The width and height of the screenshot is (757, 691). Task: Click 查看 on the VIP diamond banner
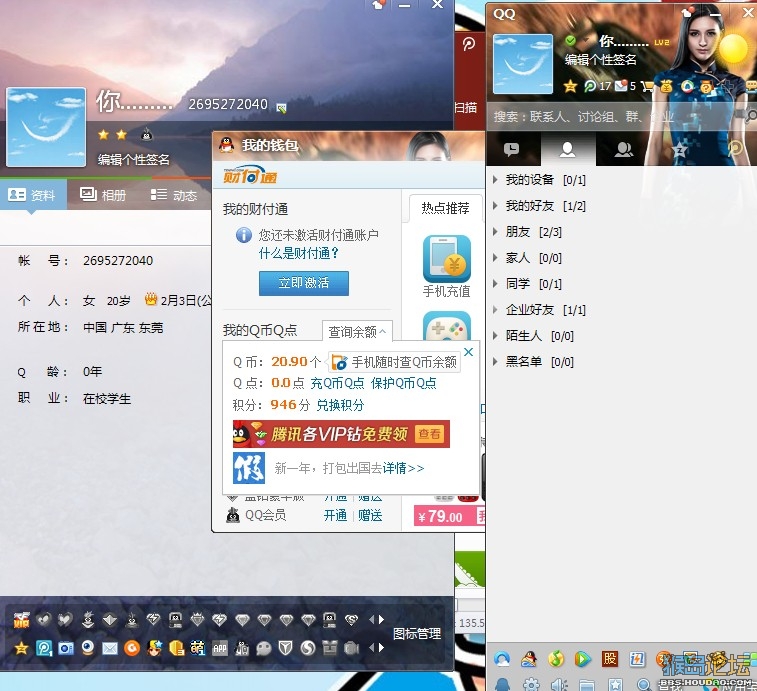[429, 434]
